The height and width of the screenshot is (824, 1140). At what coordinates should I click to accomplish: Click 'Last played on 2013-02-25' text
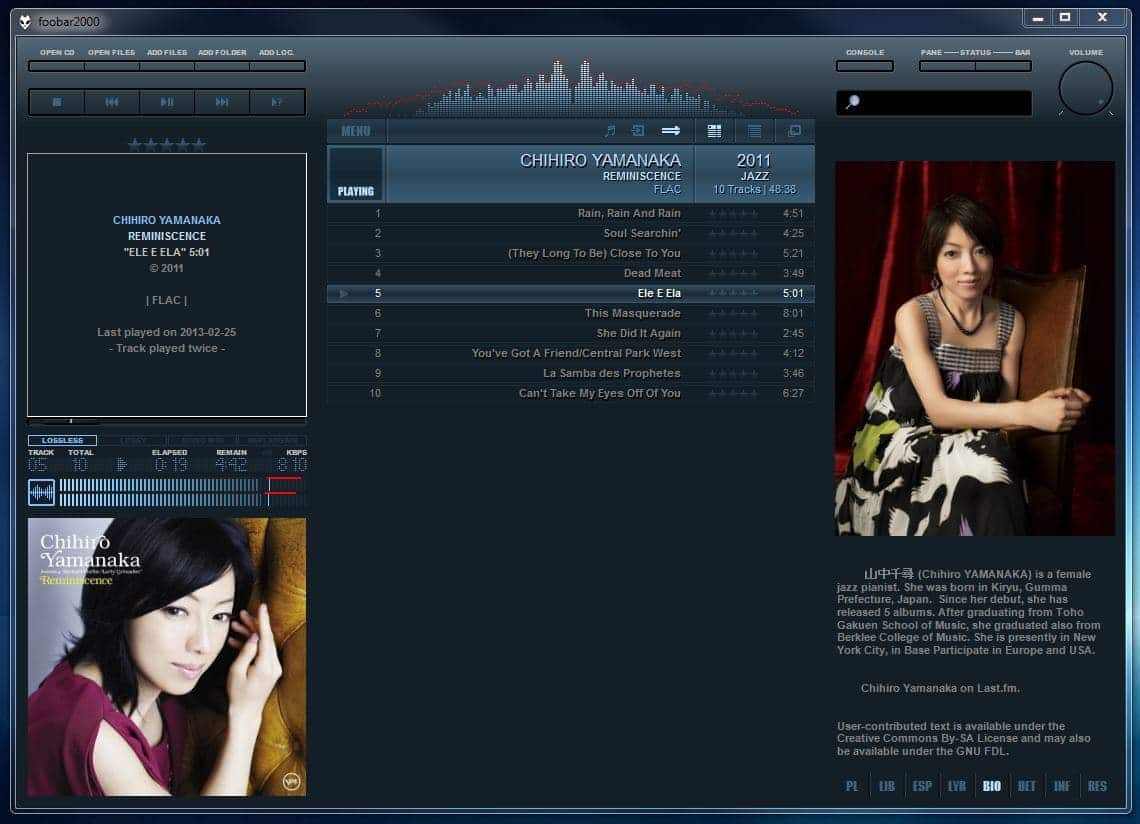pyautogui.click(x=166, y=332)
